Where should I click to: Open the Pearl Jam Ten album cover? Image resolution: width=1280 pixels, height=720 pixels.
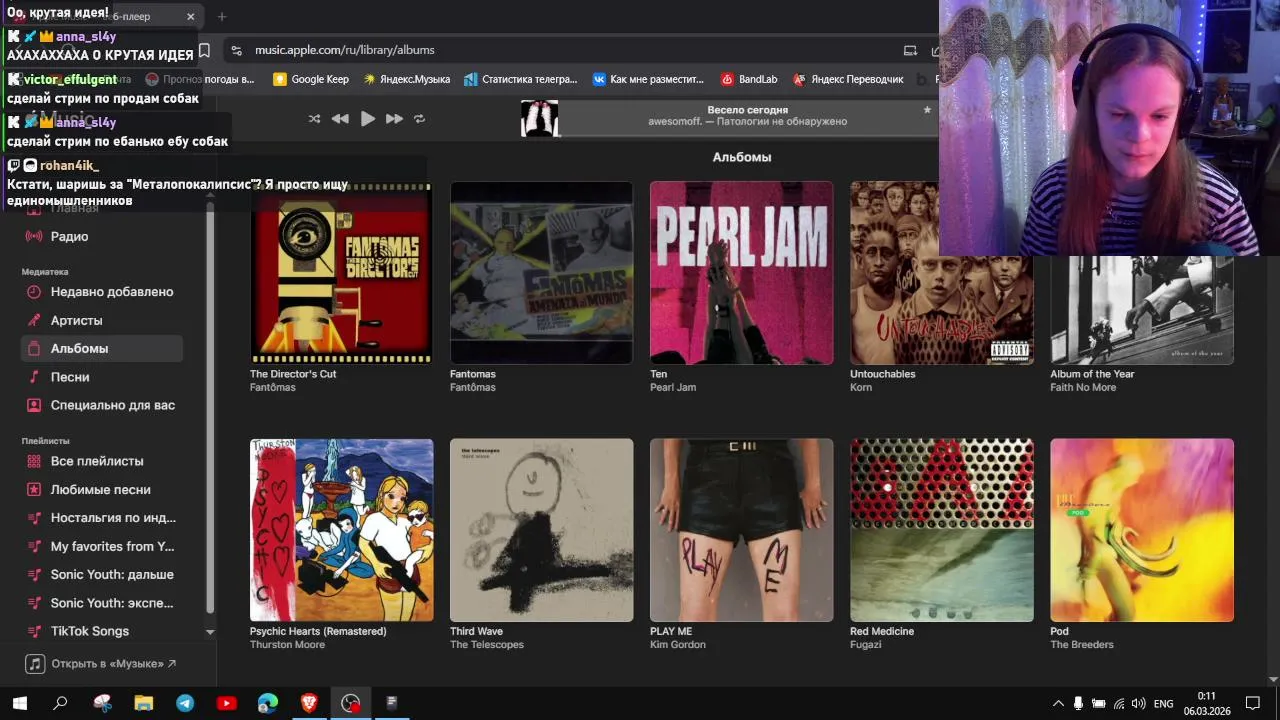tap(741, 273)
